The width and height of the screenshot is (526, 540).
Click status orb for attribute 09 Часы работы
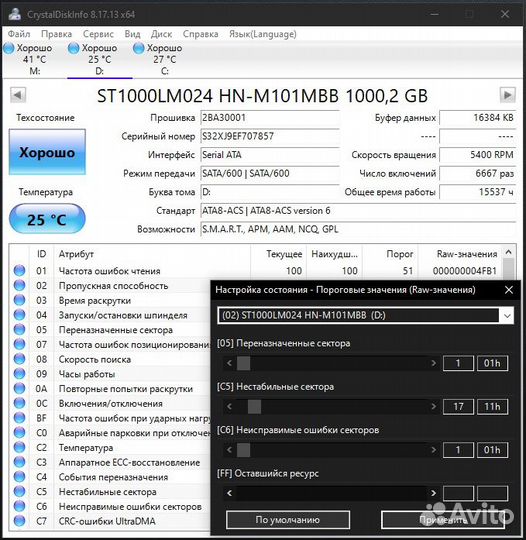pos(19,373)
